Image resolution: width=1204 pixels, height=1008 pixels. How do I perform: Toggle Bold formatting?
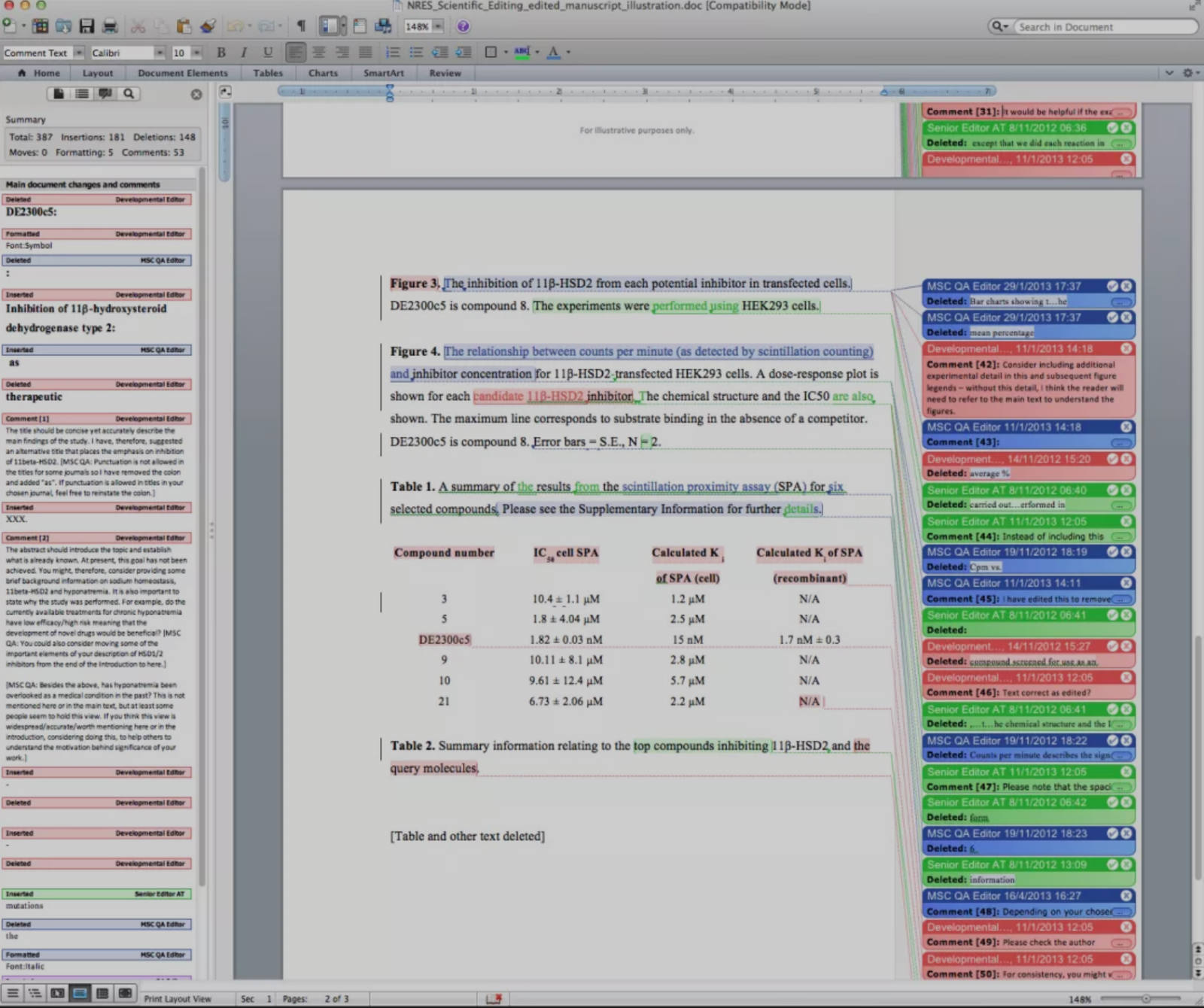pos(221,52)
